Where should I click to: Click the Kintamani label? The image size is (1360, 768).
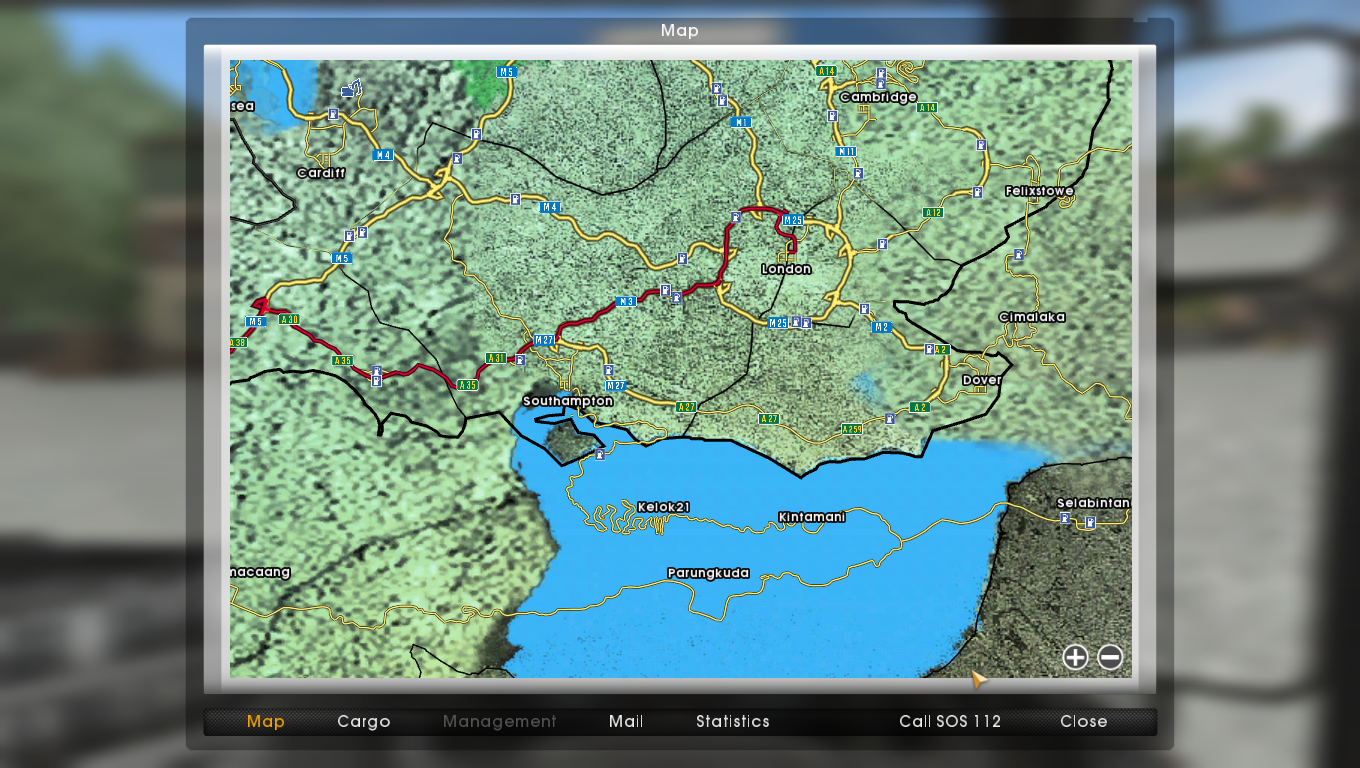812,517
